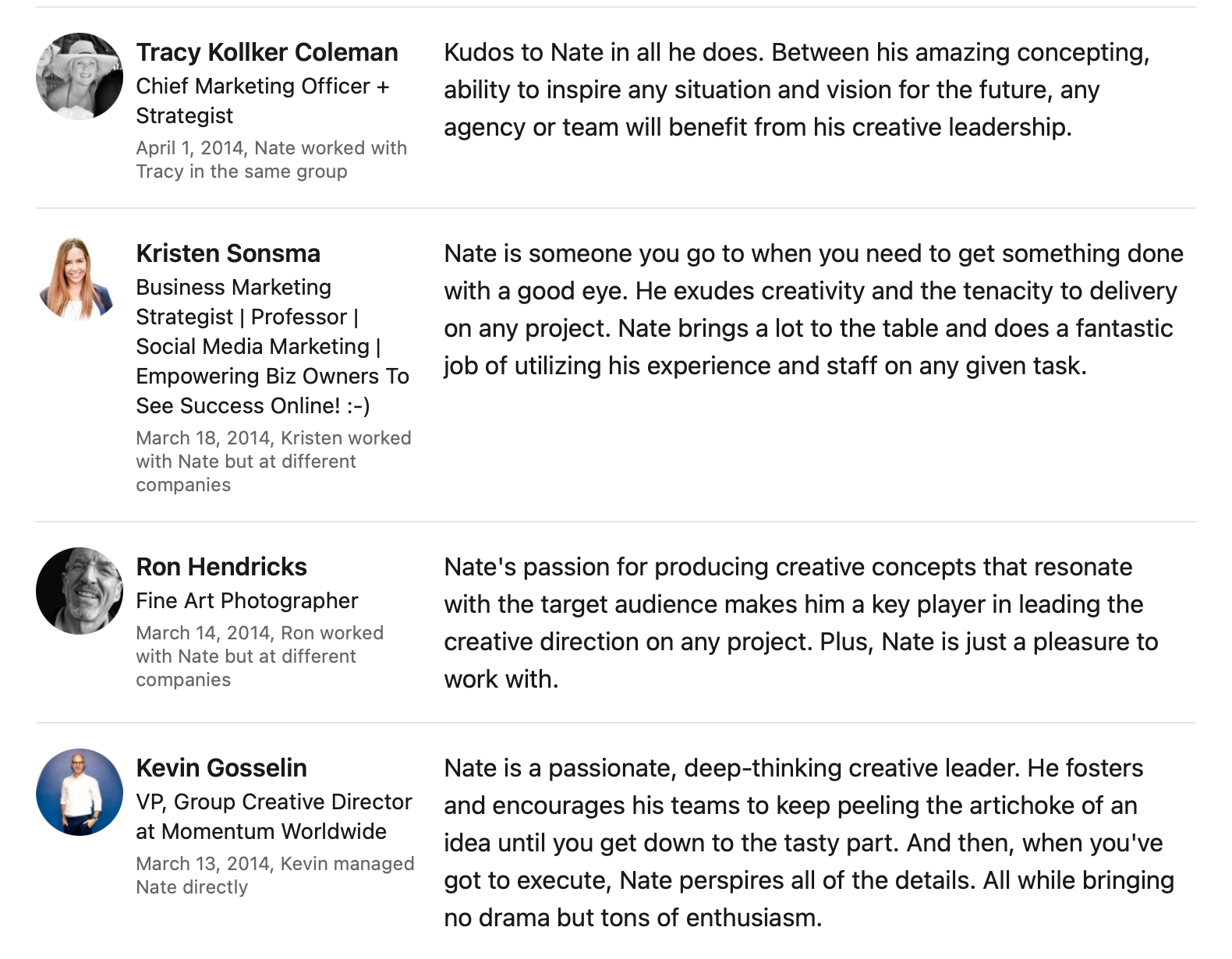Select the Kevin Gosselin name link

[221, 768]
